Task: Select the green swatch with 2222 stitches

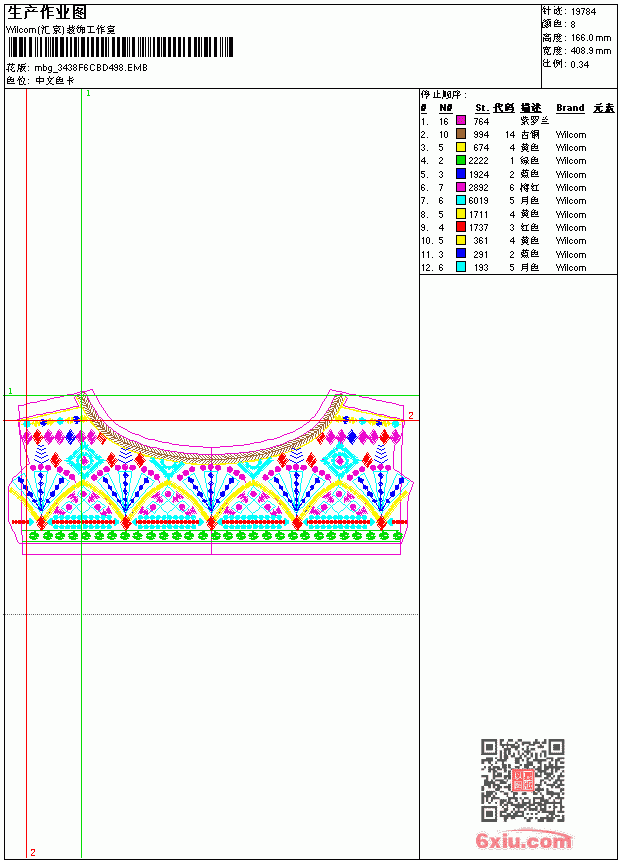Action: click(x=461, y=160)
